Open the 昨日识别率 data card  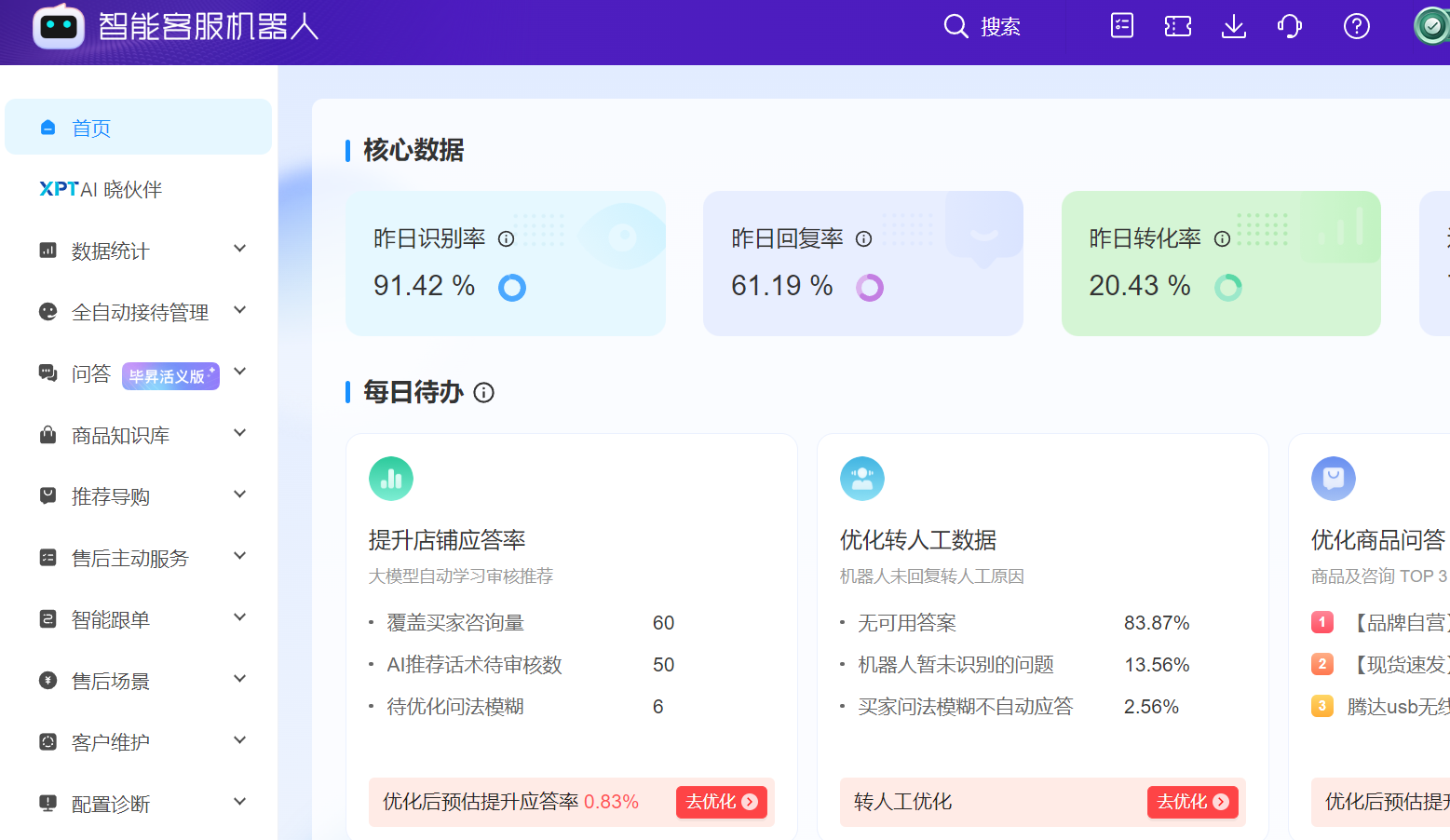506,264
